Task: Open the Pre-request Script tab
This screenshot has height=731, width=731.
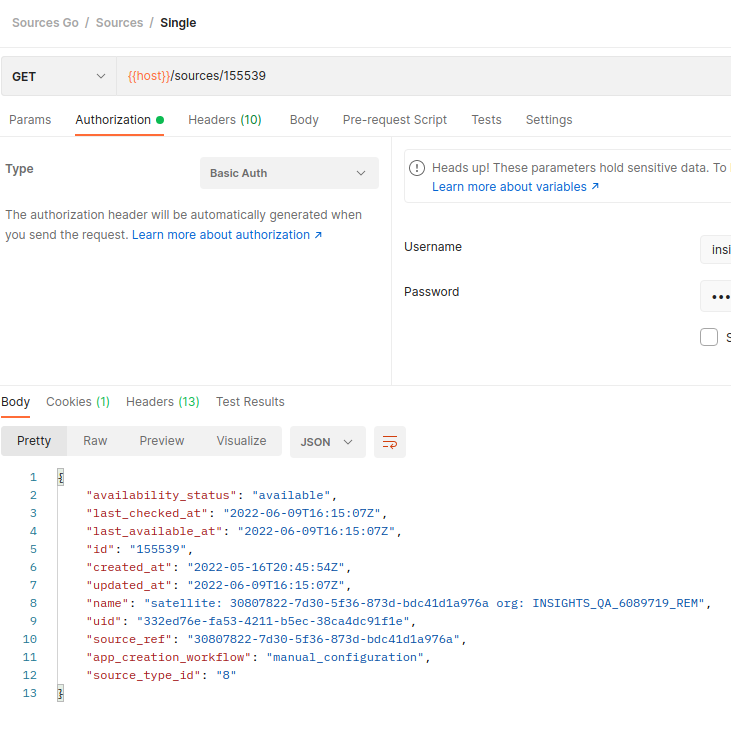Action: point(395,120)
